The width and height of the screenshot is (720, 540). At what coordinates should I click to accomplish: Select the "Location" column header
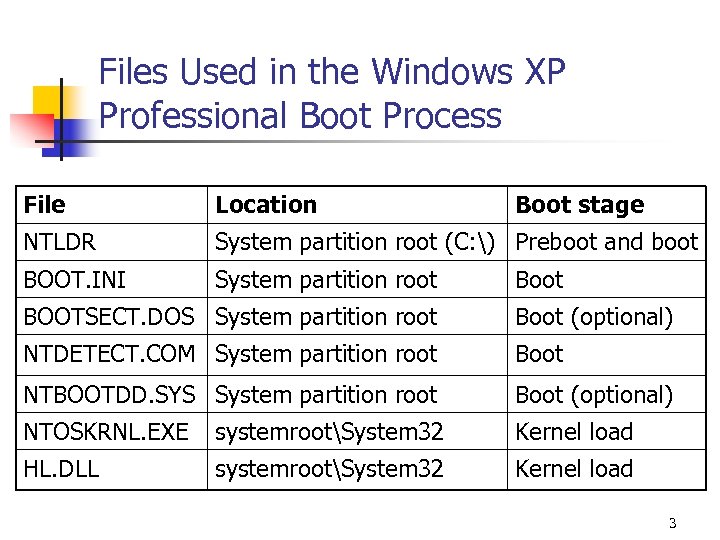coord(266,205)
